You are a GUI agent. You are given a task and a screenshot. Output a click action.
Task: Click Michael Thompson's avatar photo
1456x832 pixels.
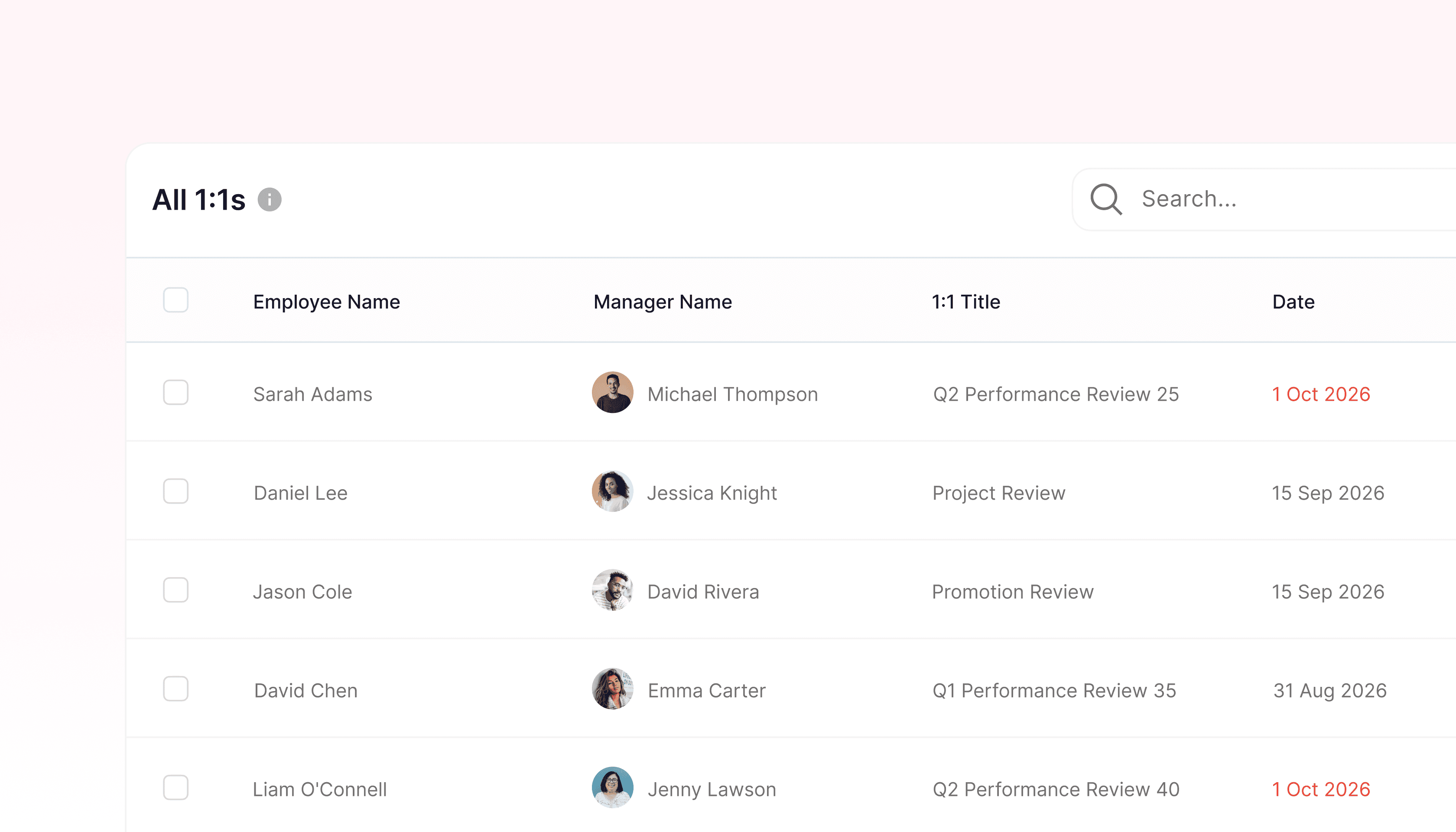tap(612, 393)
